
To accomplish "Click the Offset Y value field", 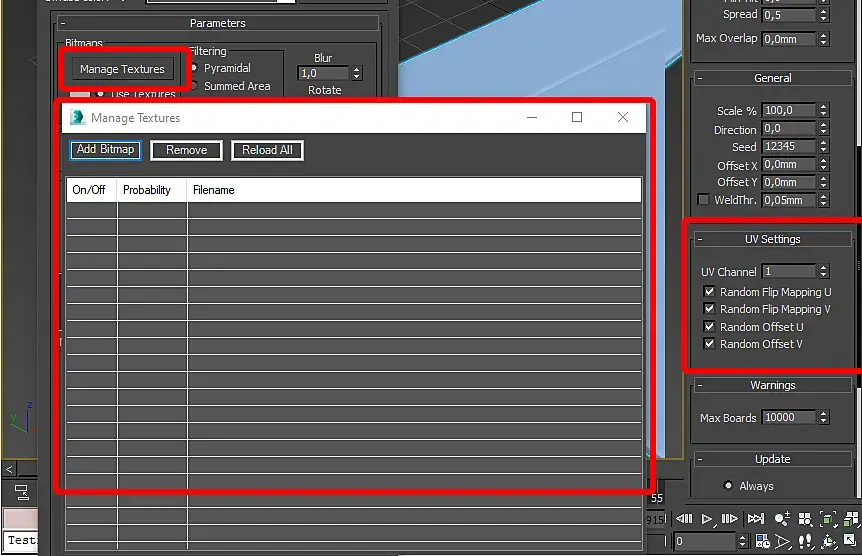I will click(x=789, y=182).
